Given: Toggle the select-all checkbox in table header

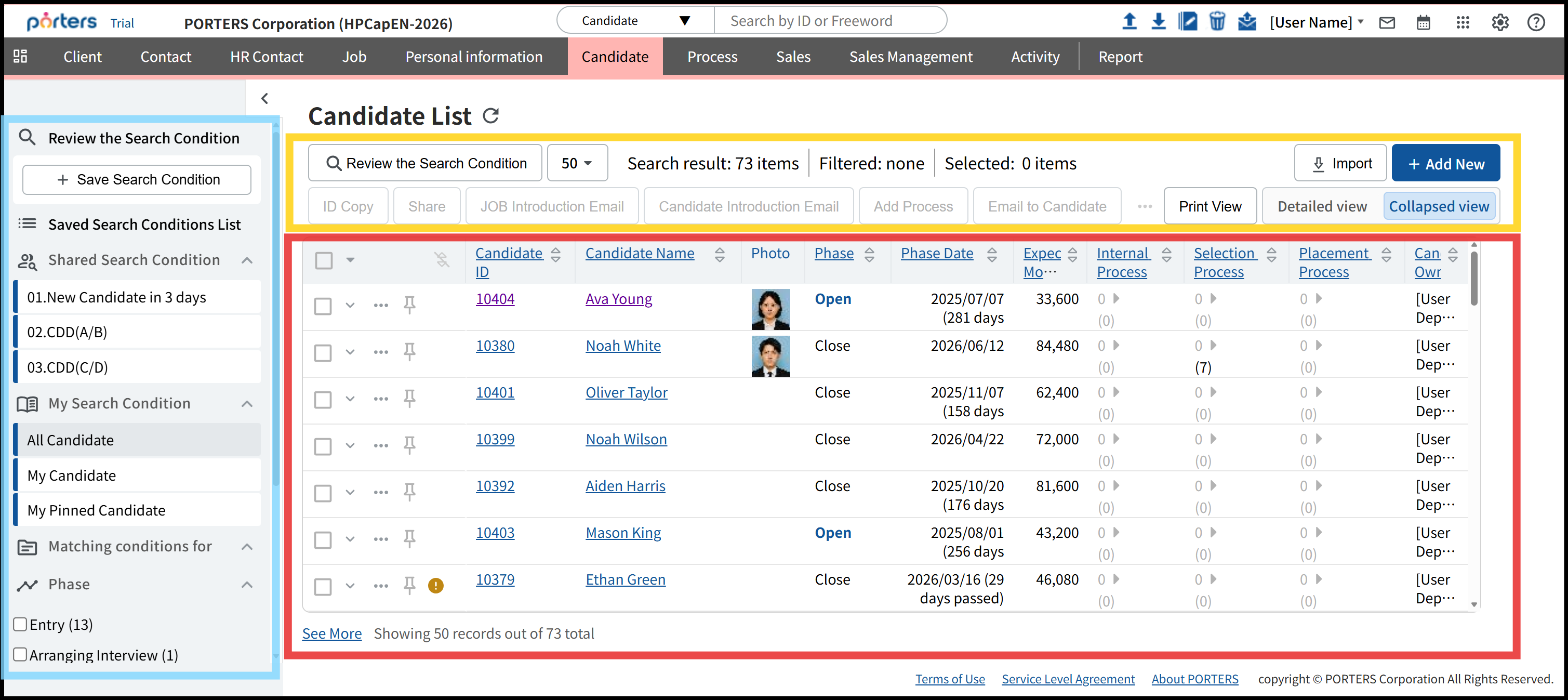Looking at the screenshot, I should click(x=324, y=260).
